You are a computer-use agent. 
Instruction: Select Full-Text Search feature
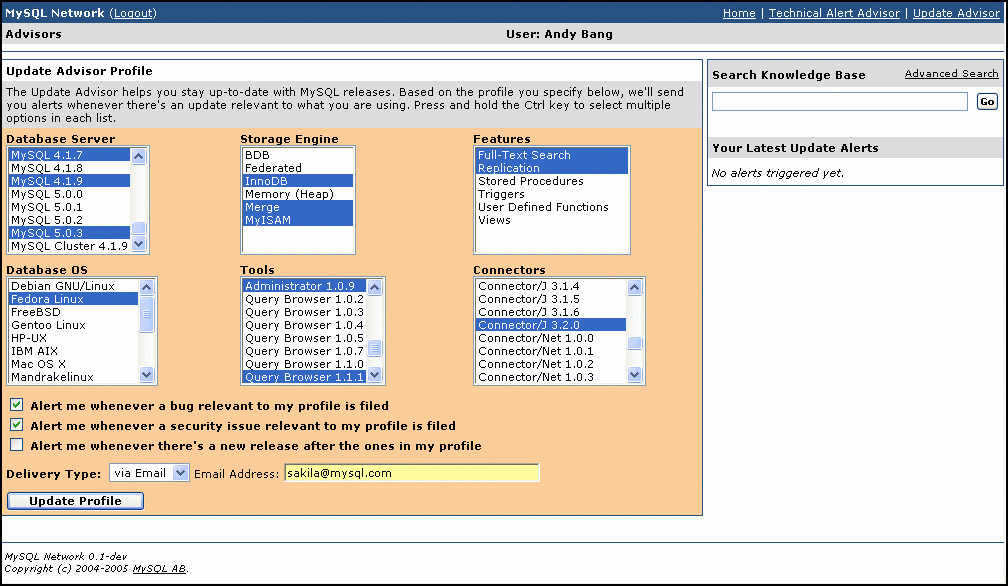(552, 155)
